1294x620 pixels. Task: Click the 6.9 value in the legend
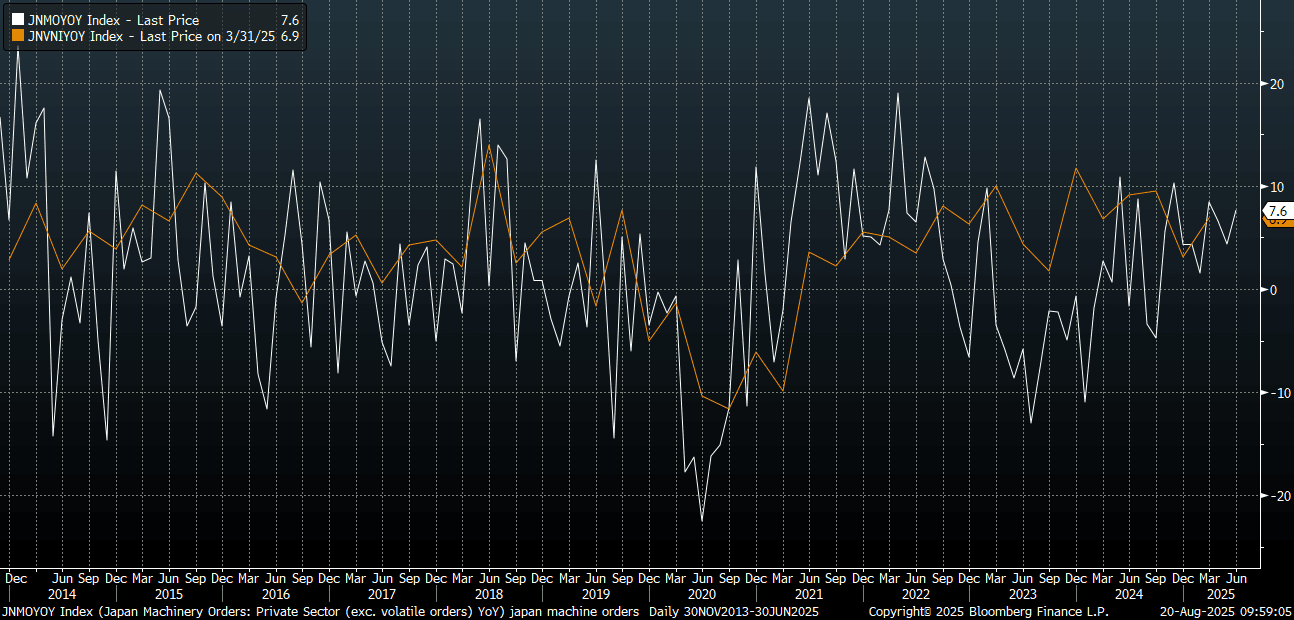(x=290, y=36)
